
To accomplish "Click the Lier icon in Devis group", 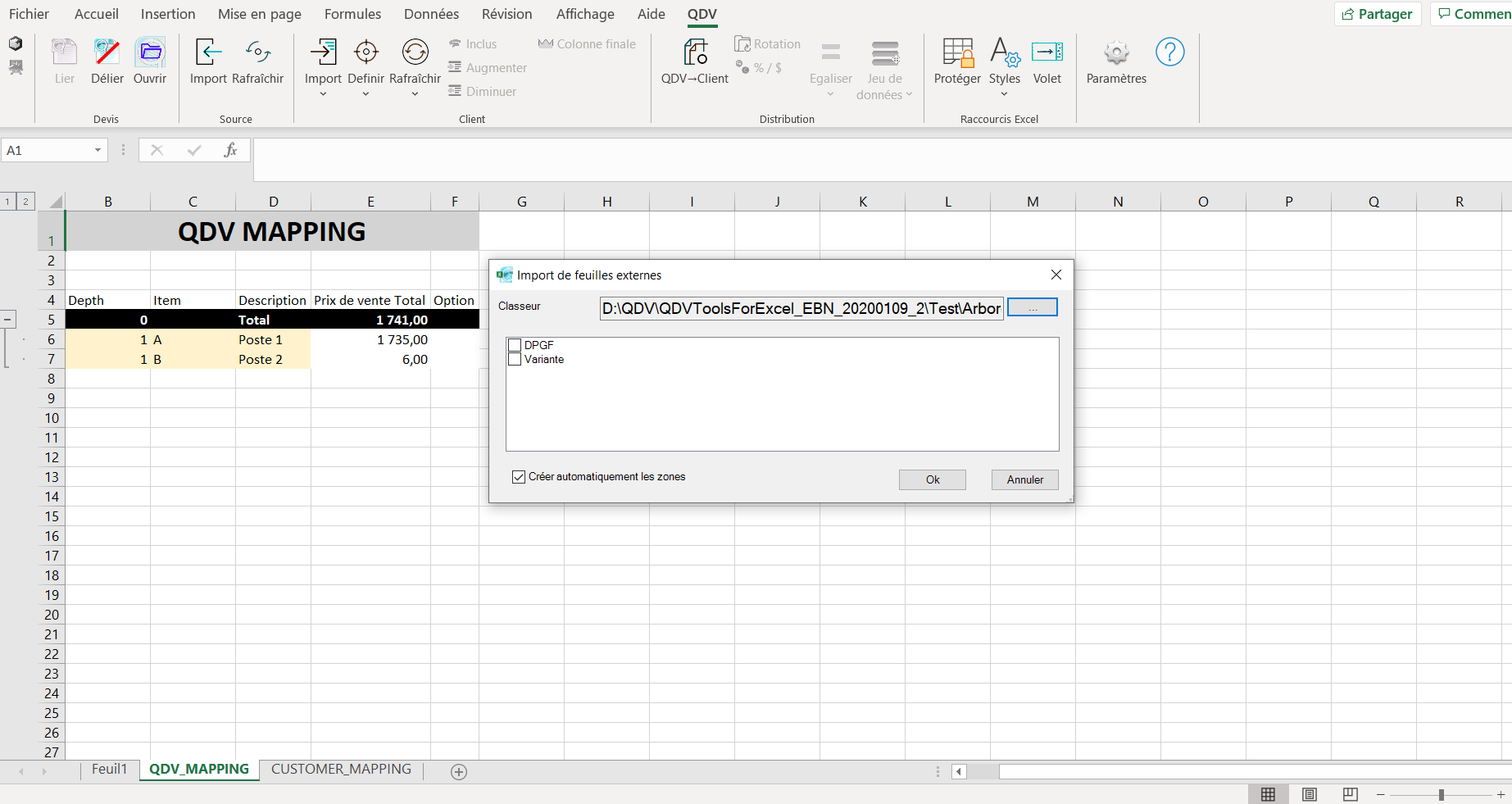I will 64,52.
